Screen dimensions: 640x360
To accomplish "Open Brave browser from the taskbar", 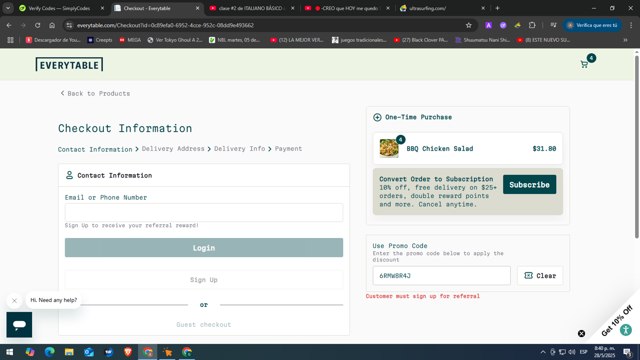I will point(128,352).
